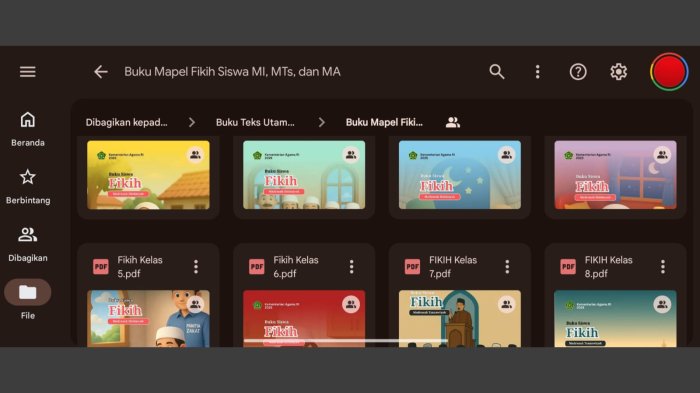
Task: Click PDF icon of Fikih Kelas 6.pdf
Action: click(257, 267)
